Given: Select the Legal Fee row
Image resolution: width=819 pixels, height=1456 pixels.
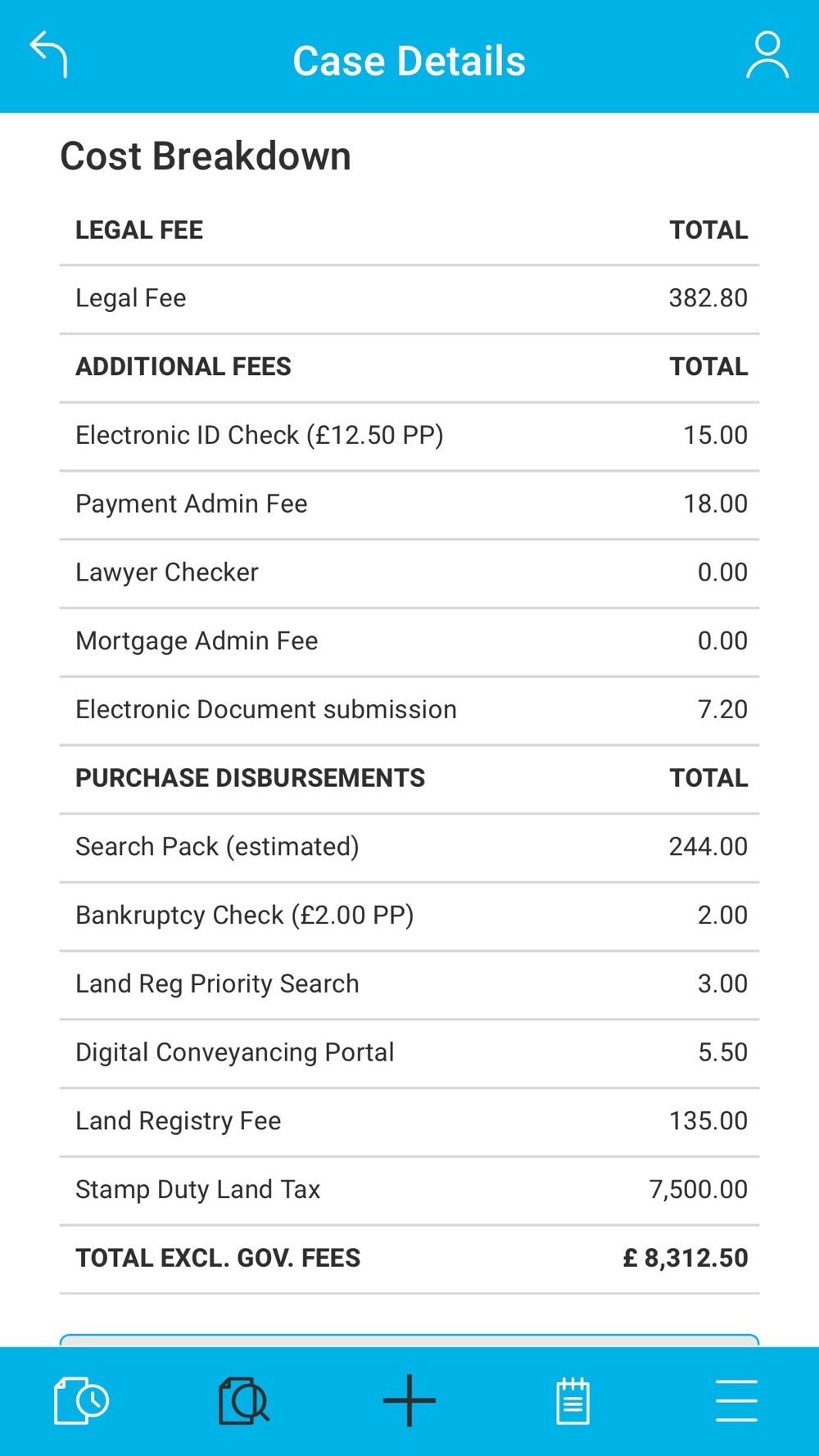Looking at the screenshot, I should 409,299.
